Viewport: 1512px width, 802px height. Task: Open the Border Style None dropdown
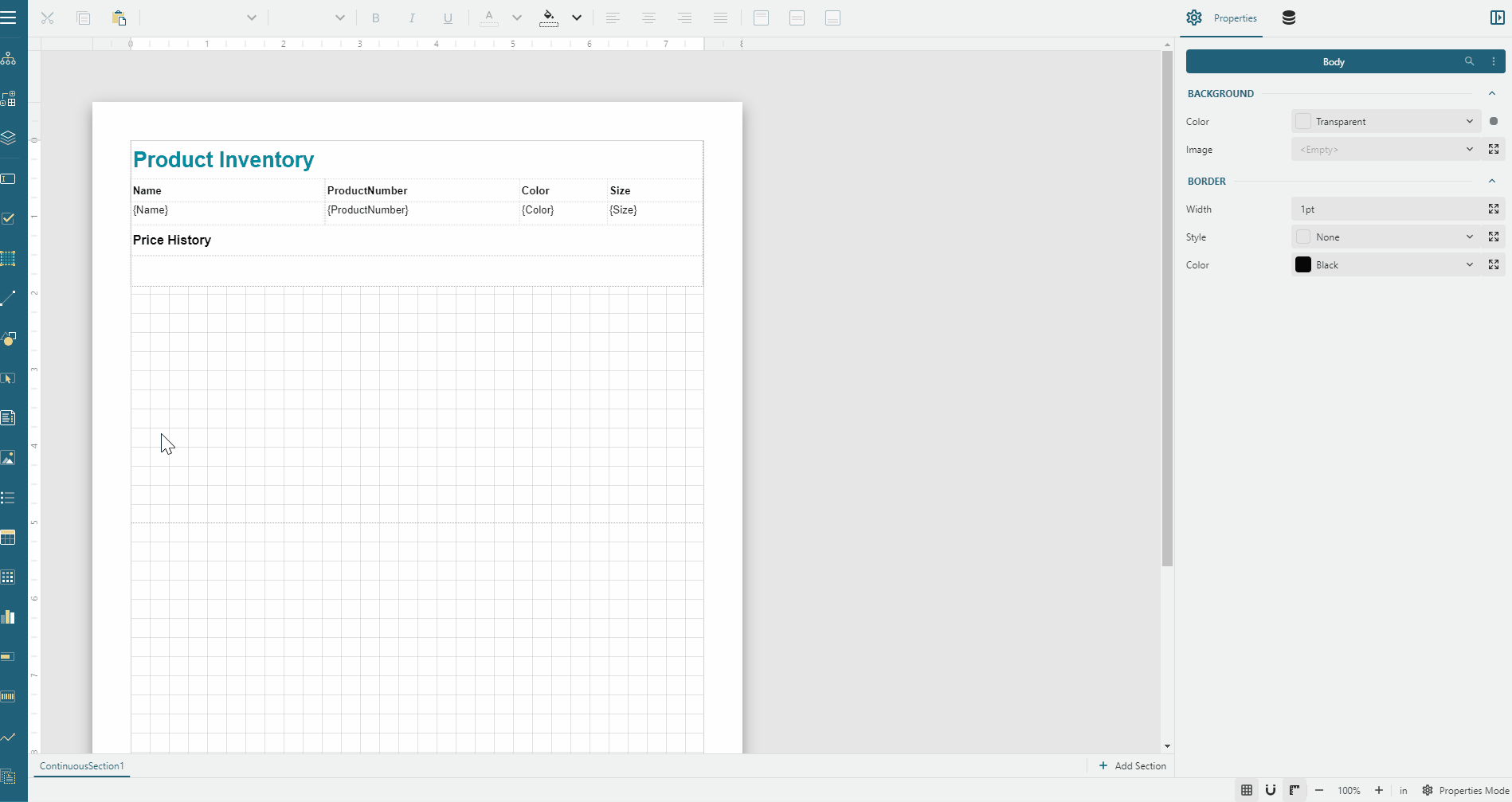(x=1386, y=237)
